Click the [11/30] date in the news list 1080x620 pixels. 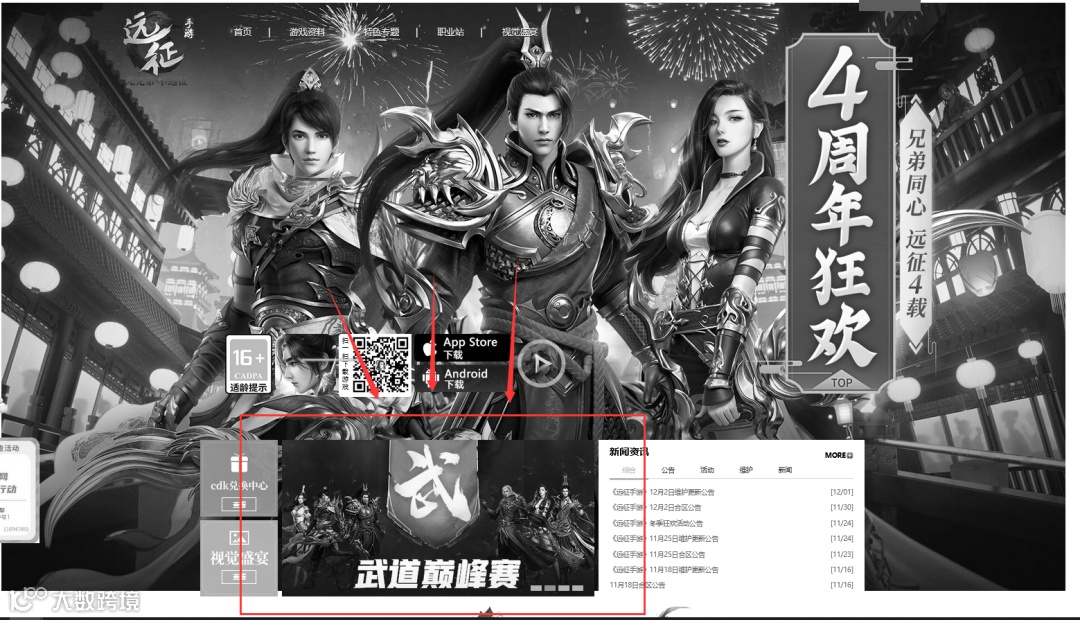click(842, 508)
